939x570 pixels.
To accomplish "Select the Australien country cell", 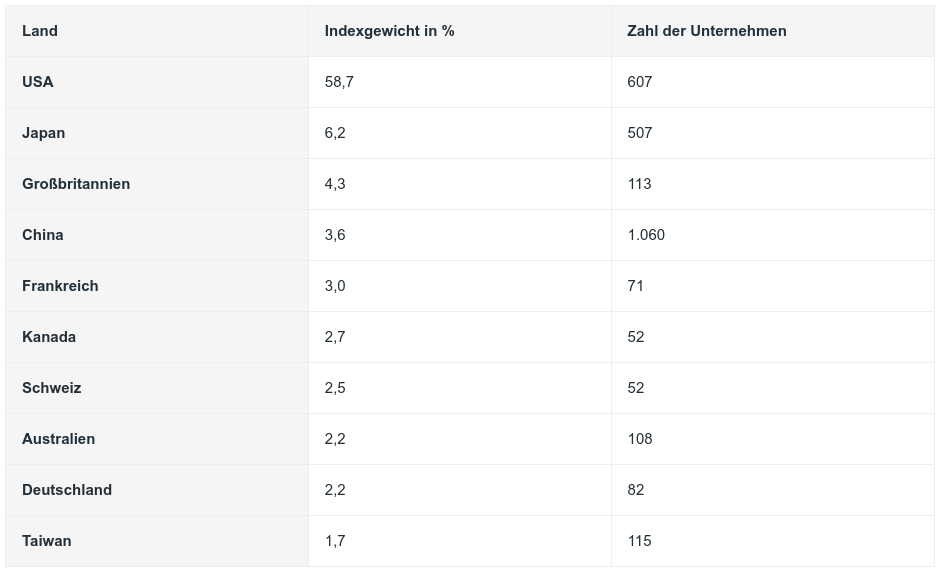I will click(59, 439).
